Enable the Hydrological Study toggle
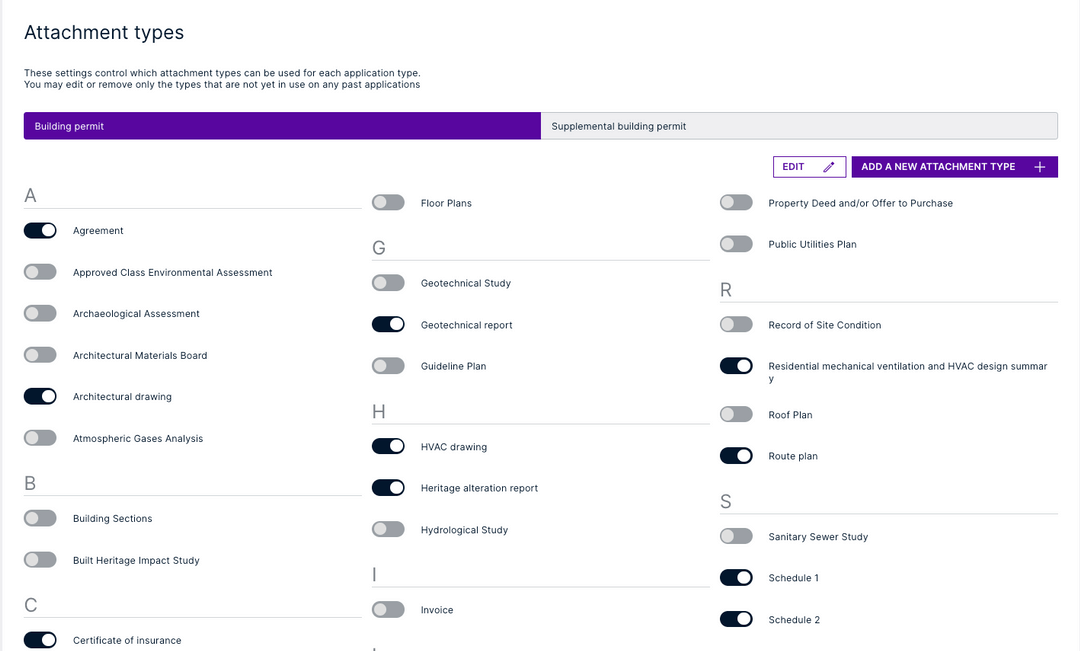 388,529
